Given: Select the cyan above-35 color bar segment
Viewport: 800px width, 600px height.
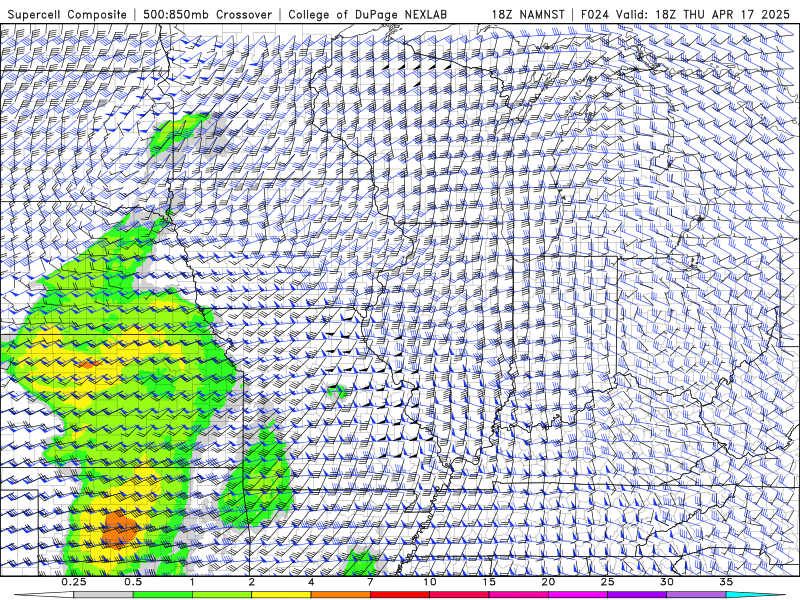Looking at the screenshot, I should [755, 595].
